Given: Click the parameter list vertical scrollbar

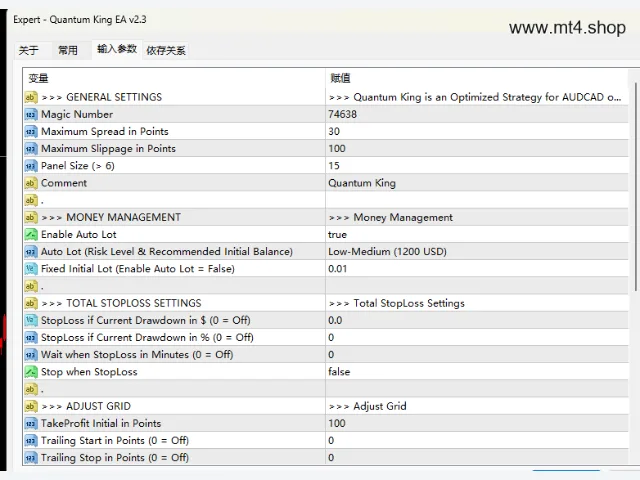Looking at the screenshot, I should point(635,186).
